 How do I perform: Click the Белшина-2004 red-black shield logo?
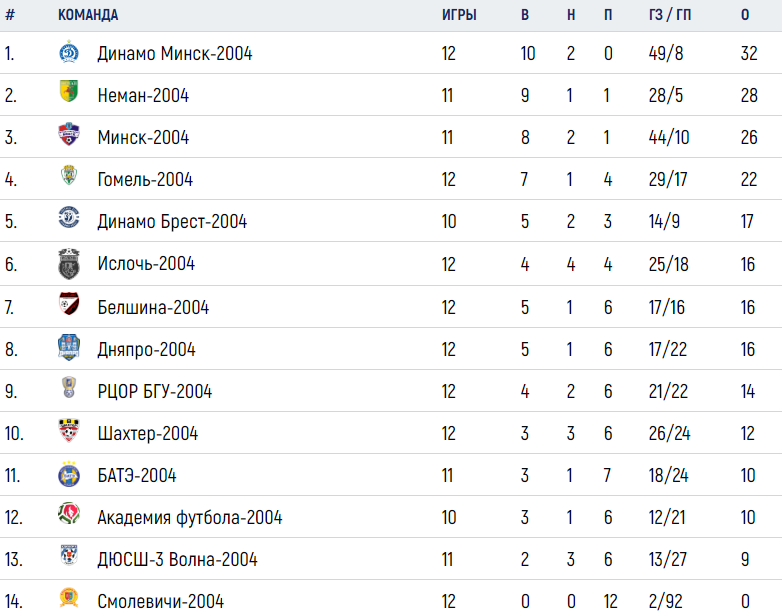pos(69,304)
